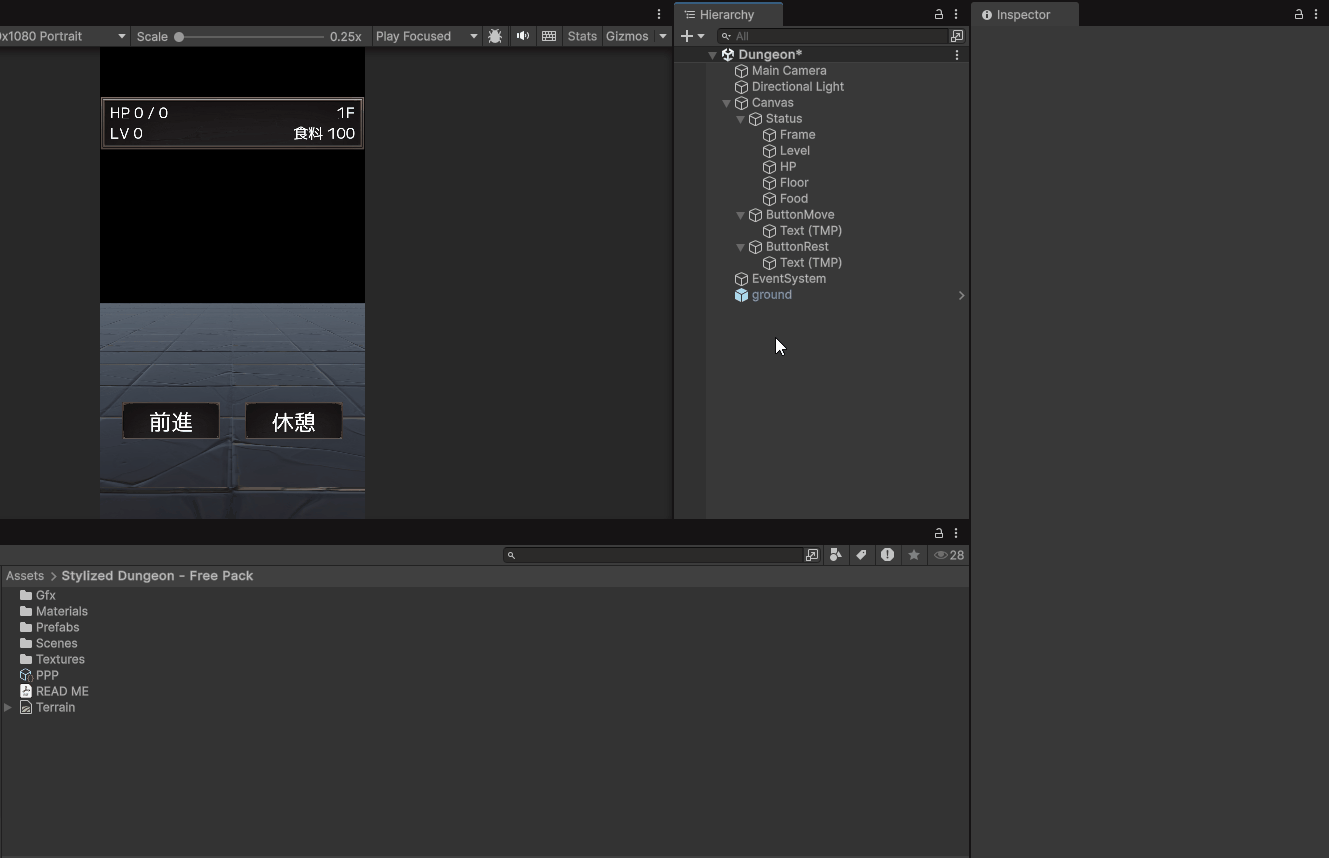Collapse the ButtonMove object
Screen dimensions: 1329x858
tap(741, 215)
